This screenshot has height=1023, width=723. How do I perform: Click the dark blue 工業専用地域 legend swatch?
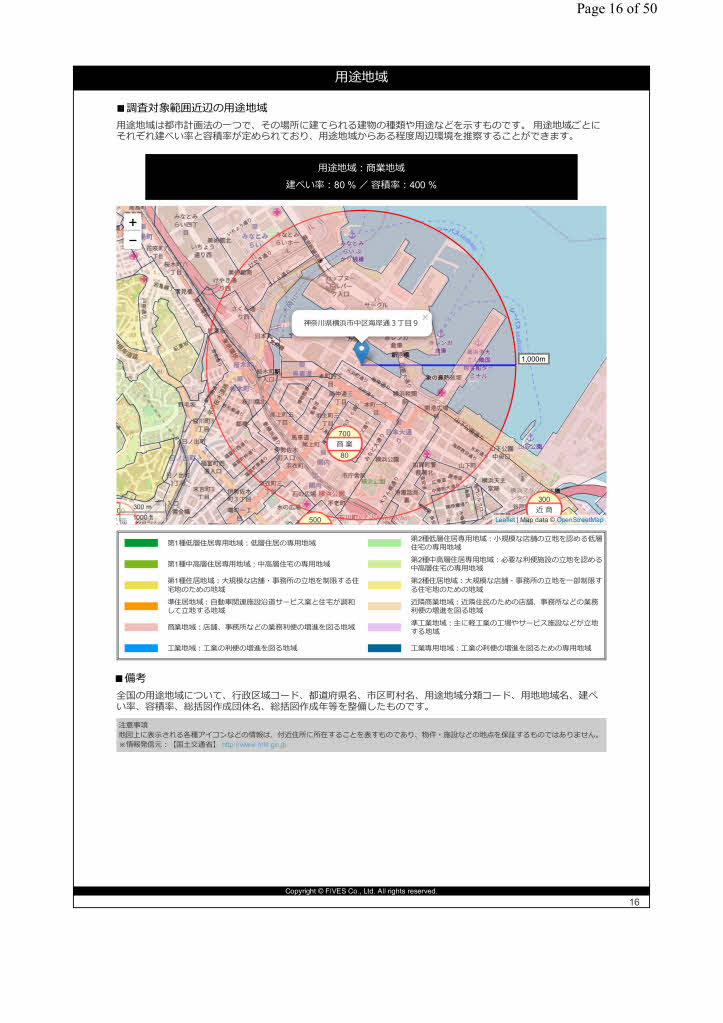(x=385, y=648)
